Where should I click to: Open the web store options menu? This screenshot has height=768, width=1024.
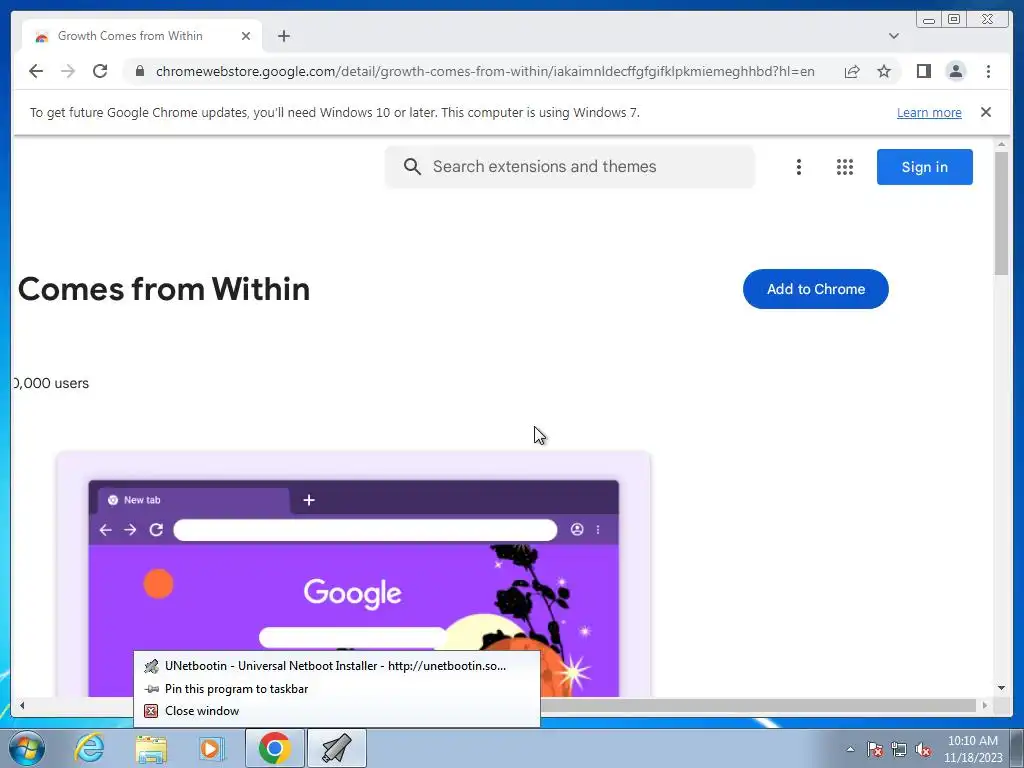(798, 167)
